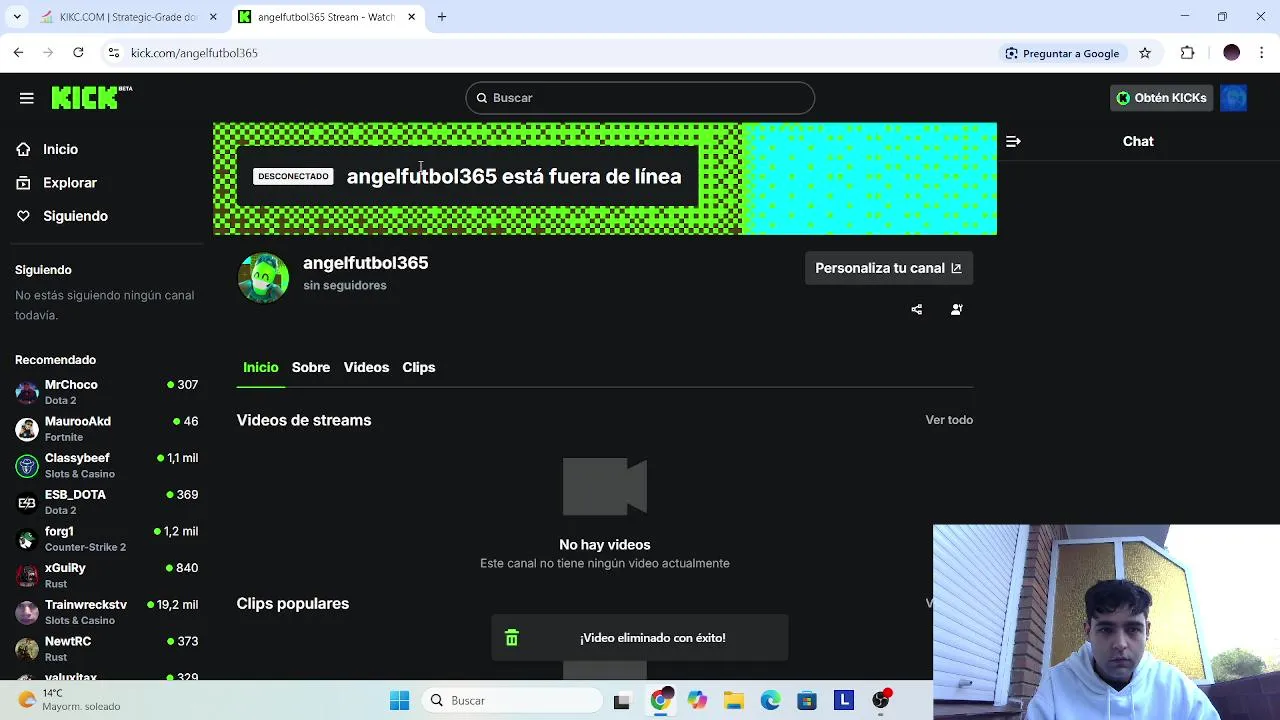Switch to the KIKC.COM browser tab
The height and width of the screenshot is (720, 1280).
click(x=128, y=17)
